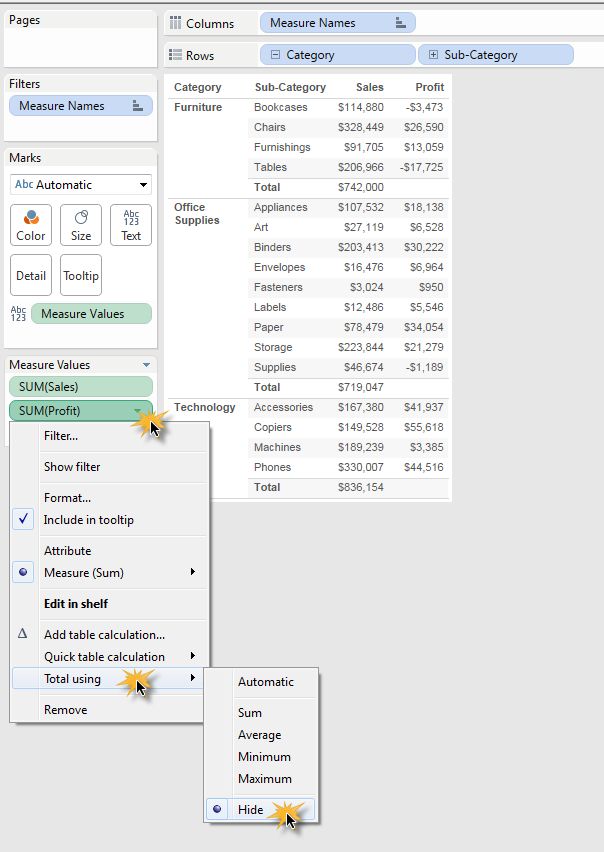The image size is (604, 852).
Task: Select Minimum total option
Action: point(264,757)
